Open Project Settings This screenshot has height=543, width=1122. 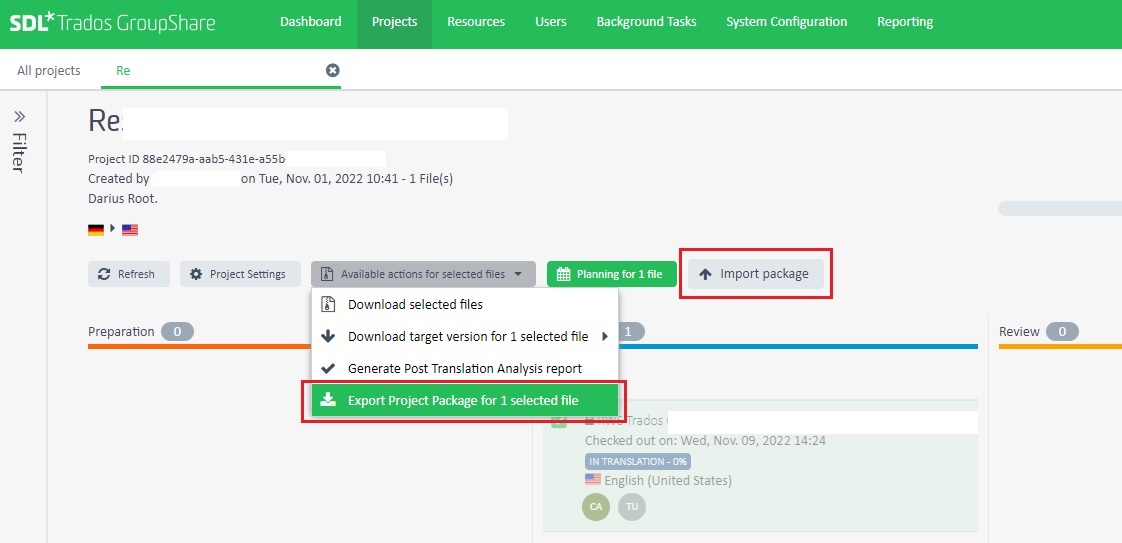coord(242,274)
